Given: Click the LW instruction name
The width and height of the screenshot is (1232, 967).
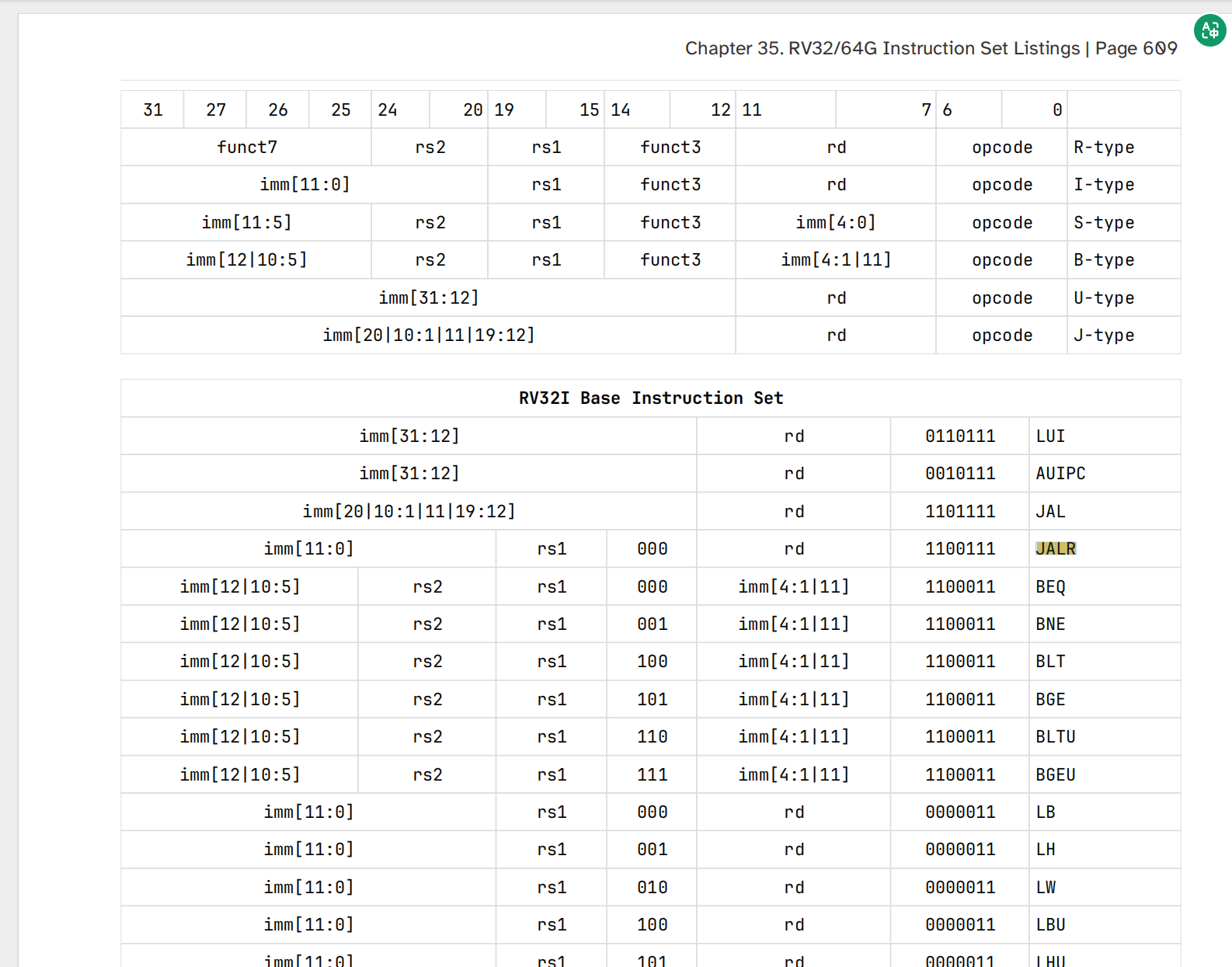Looking at the screenshot, I should [1046, 887].
